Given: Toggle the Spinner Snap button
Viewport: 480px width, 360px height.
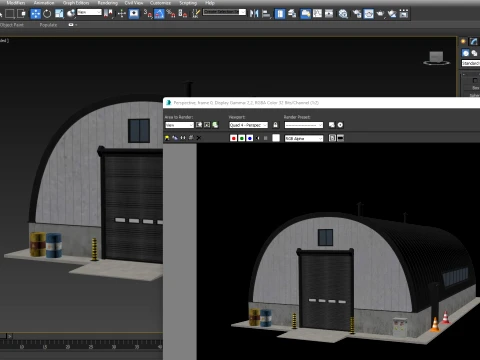Looking at the screenshot, I should tap(183, 14).
